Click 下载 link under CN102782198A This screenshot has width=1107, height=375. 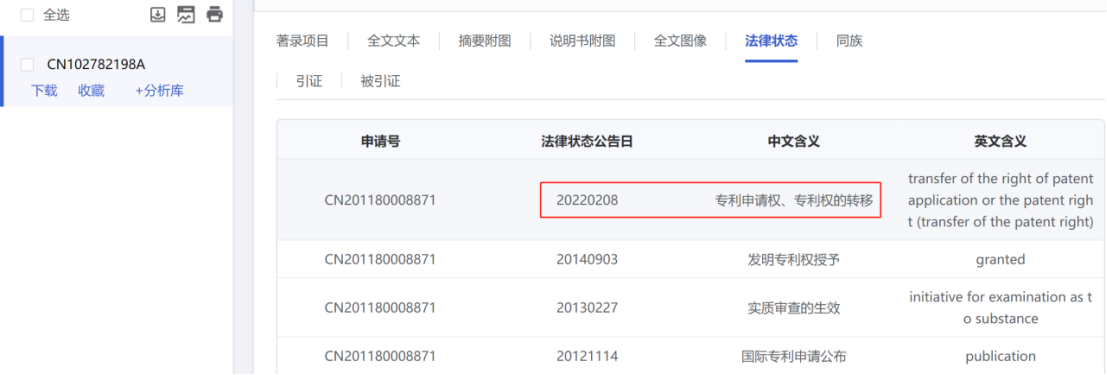click(x=44, y=90)
